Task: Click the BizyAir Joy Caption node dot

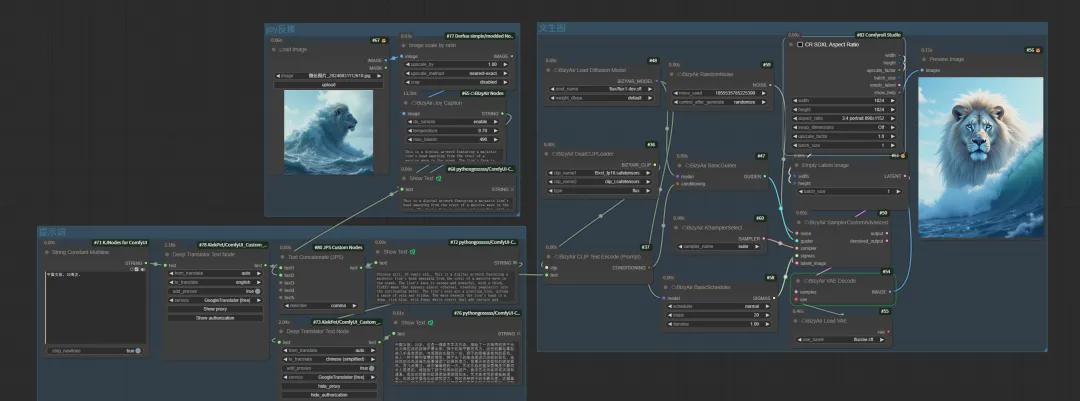Action: click(405, 102)
